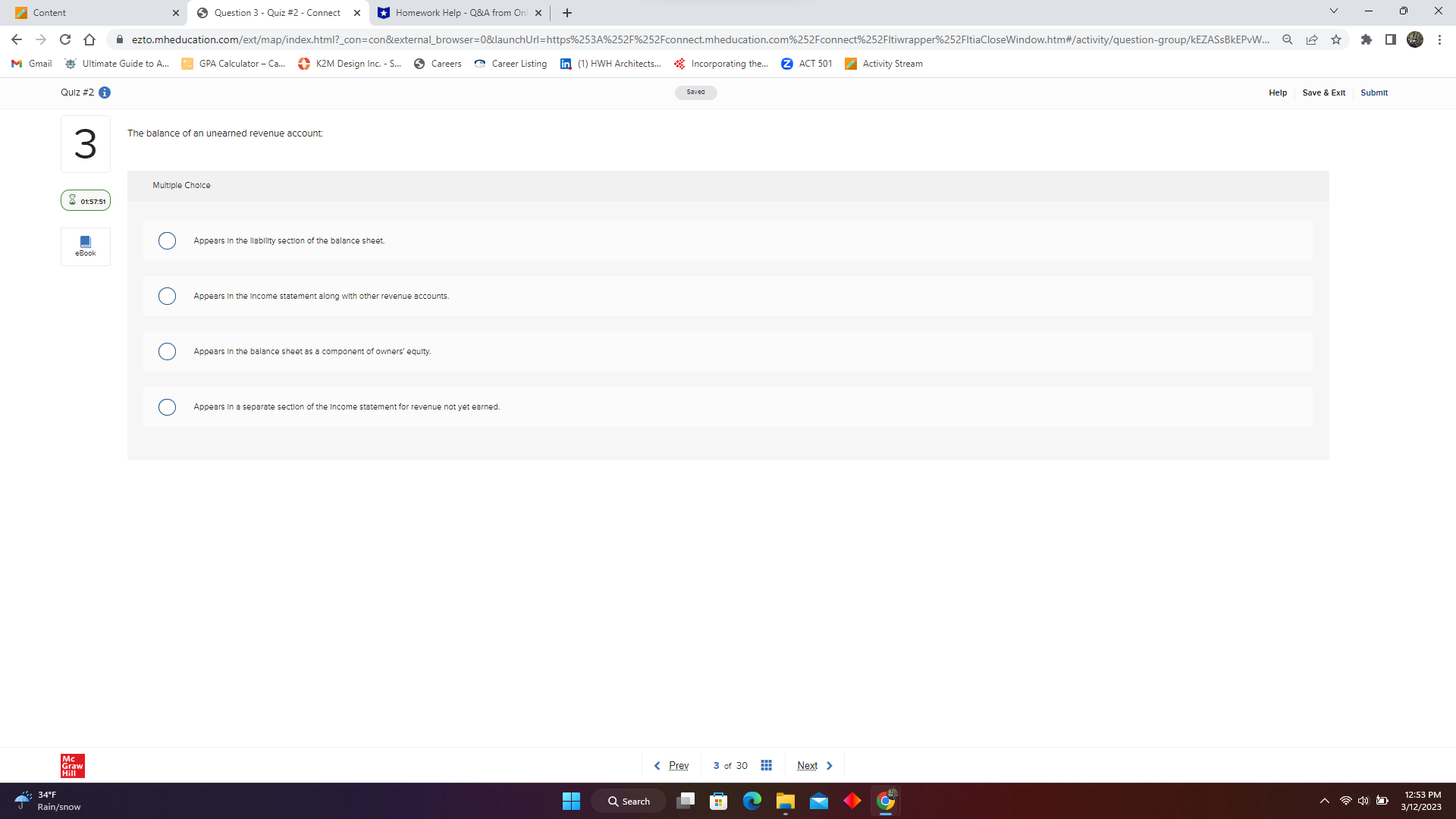Expand the tab search dropdown arrow
This screenshot has width=1456, height=819.
coord(1333,11)
